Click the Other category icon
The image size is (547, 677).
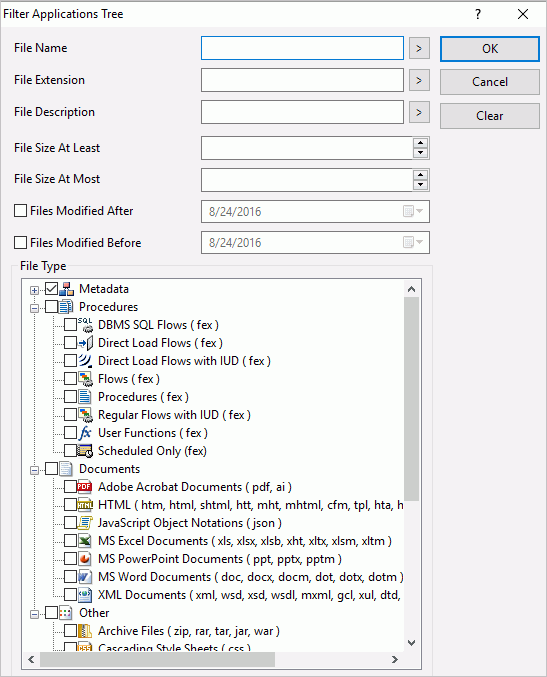coord(66,613)
